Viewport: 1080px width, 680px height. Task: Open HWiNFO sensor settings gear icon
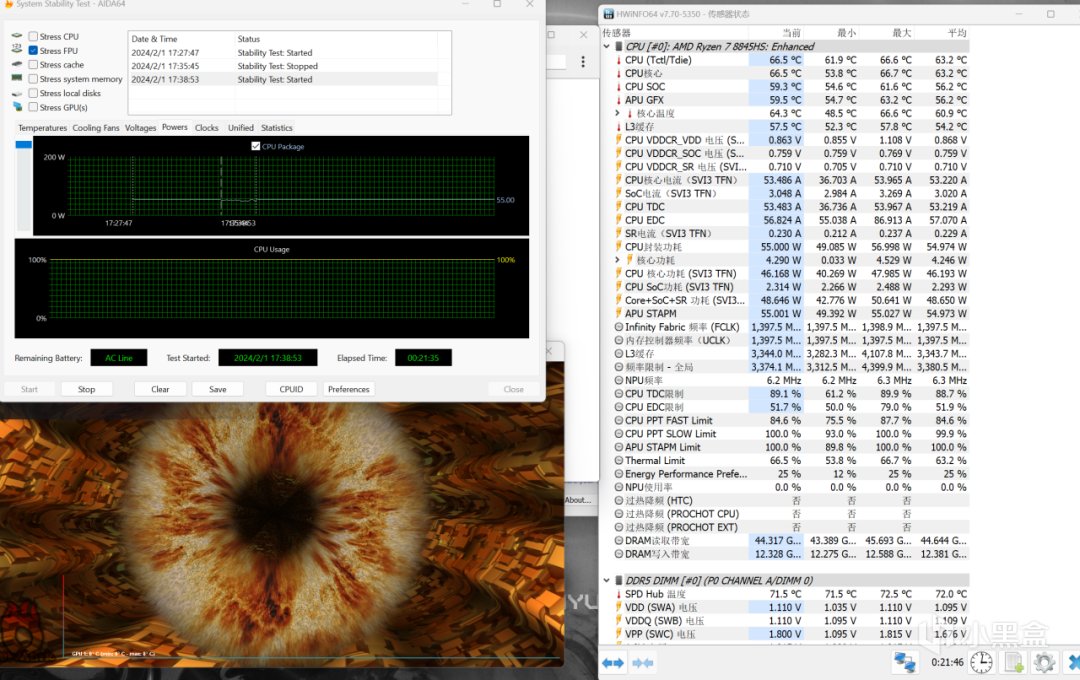point(1044,662)
